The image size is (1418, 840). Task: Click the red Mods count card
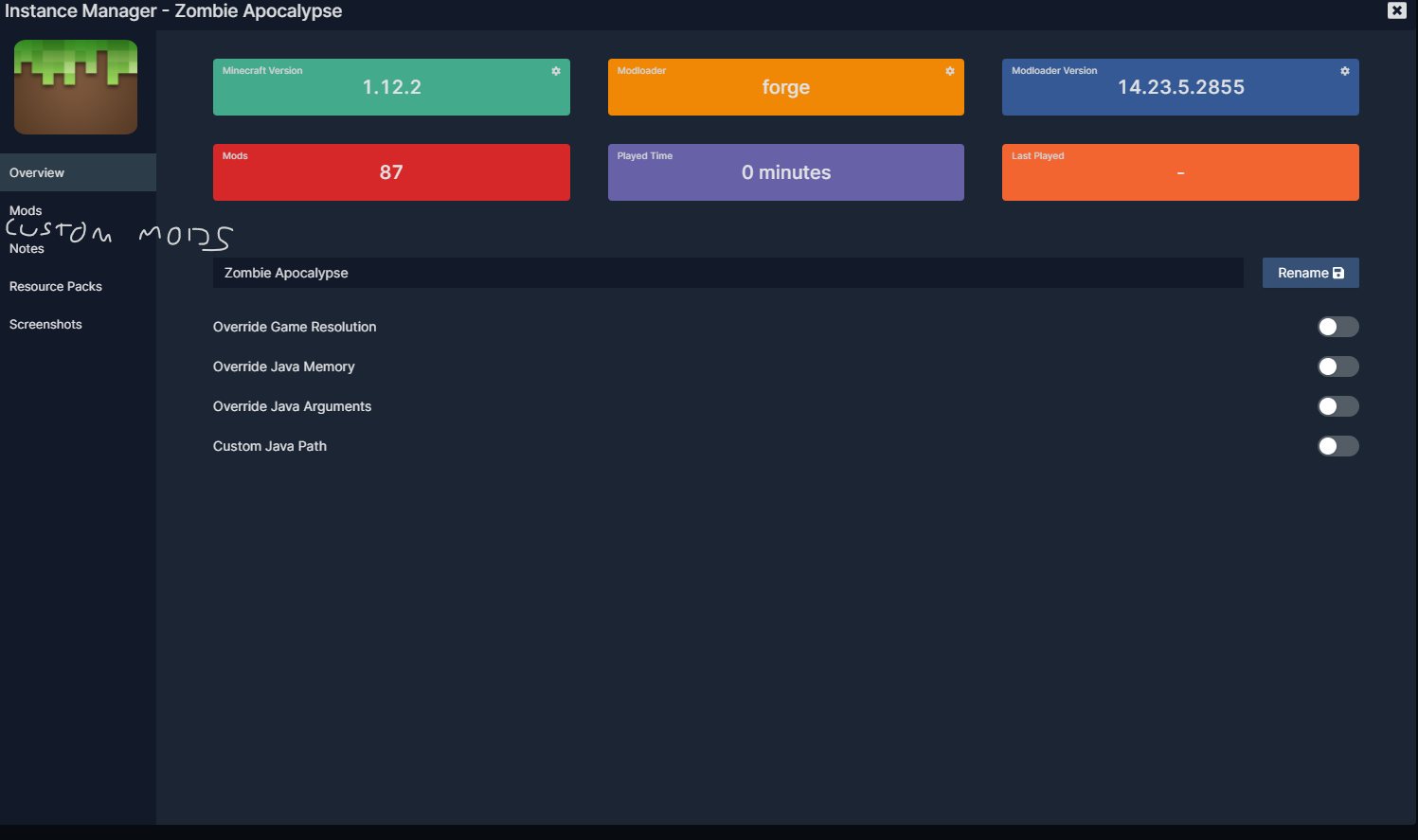point(391,171)
